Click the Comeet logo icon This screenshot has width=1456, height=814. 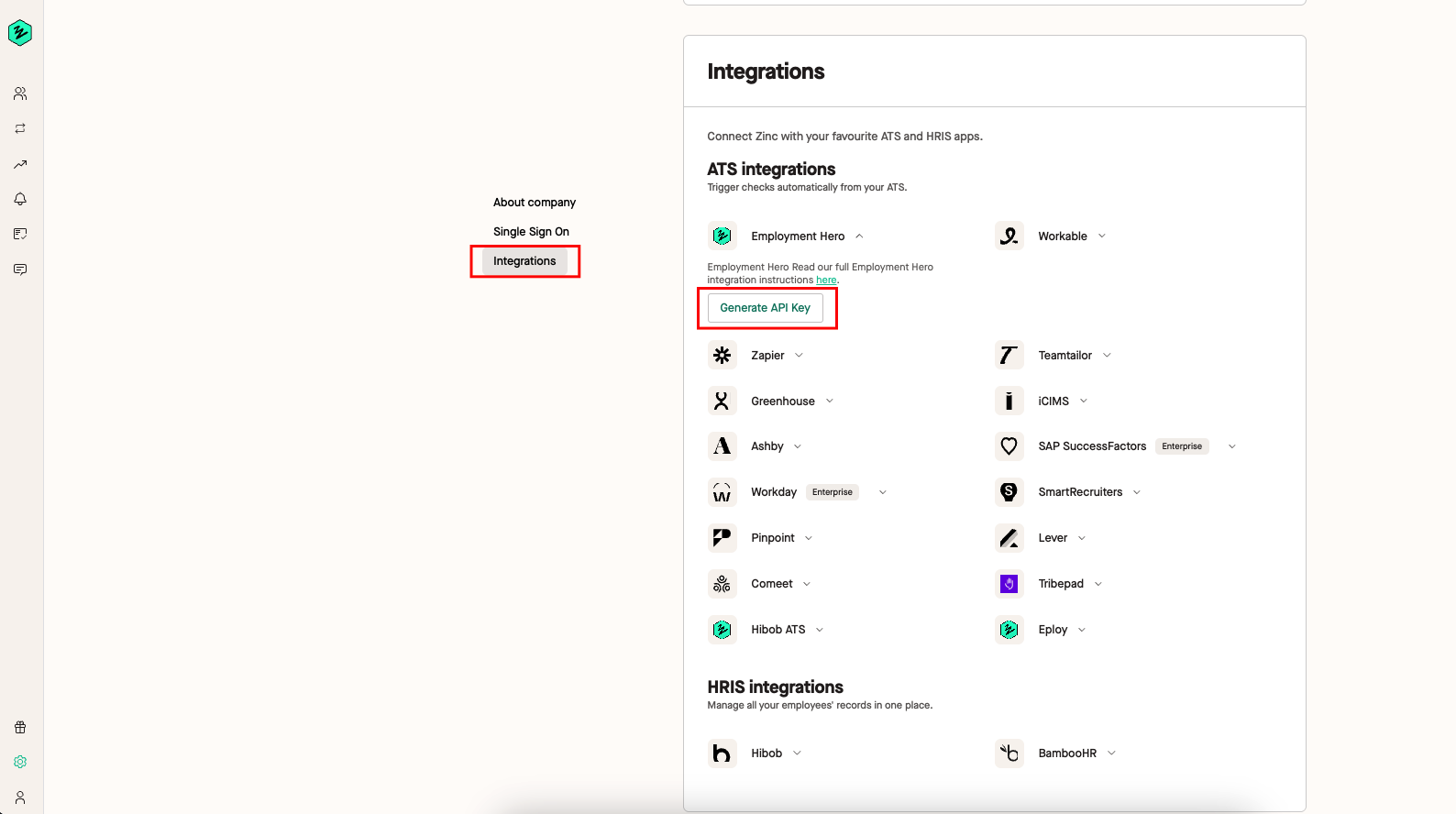722,584
